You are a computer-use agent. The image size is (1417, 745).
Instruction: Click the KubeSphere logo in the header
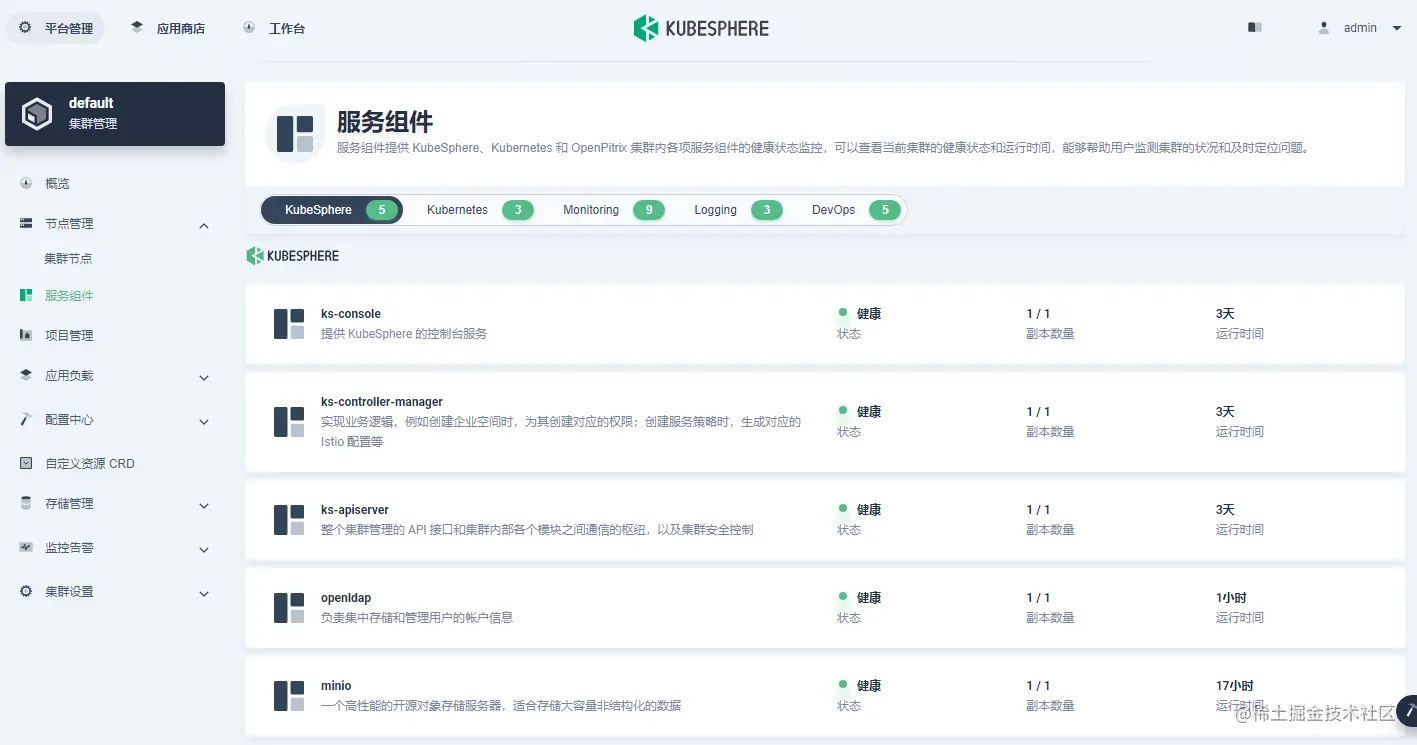pos(701,28)
